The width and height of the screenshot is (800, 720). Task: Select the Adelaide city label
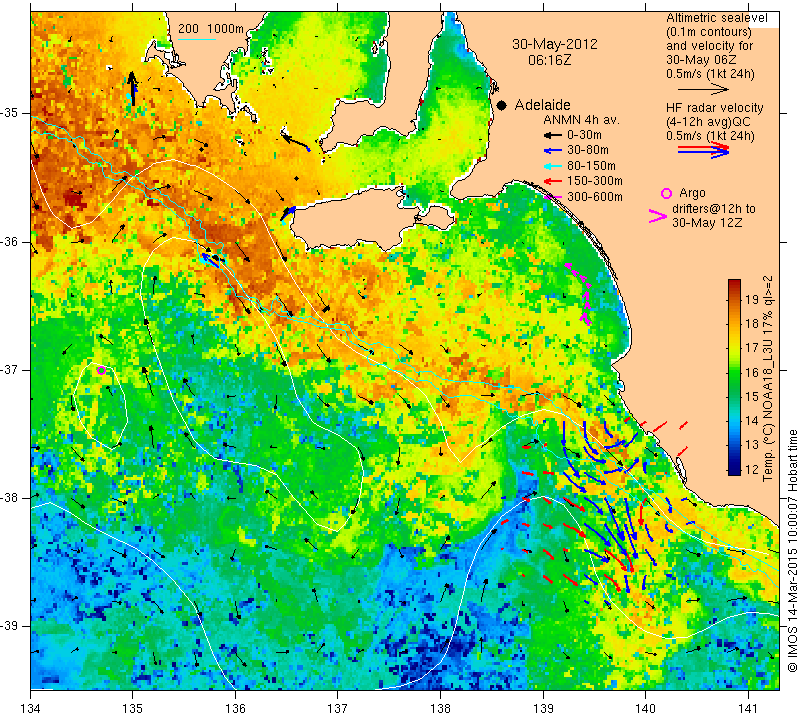point(542,105)
